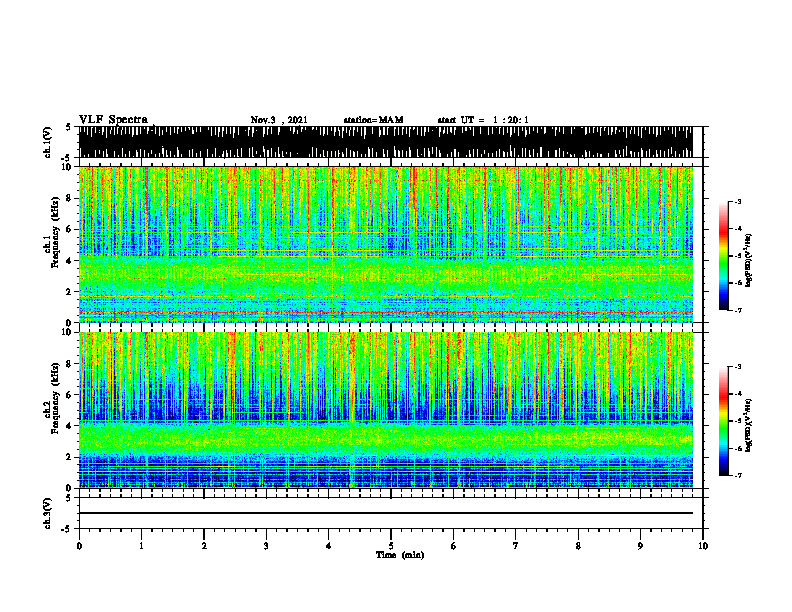This screenshot has height=612, width=792.
Task: Click time axis tick label 10
Action: pyautogui.click(x=703, y=546)
